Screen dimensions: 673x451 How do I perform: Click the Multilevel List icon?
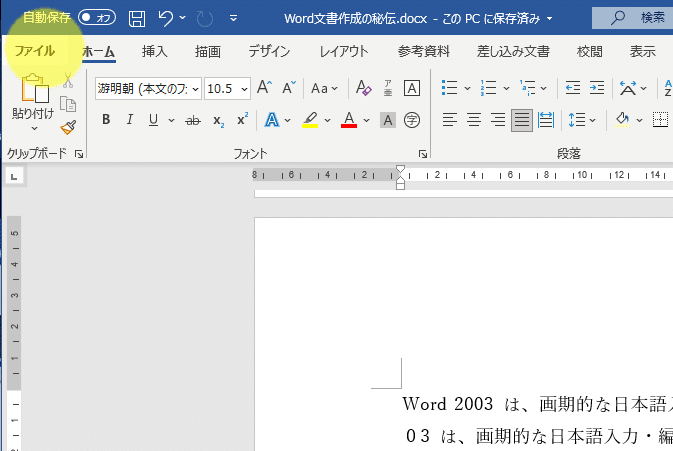(x=527, y=88)
